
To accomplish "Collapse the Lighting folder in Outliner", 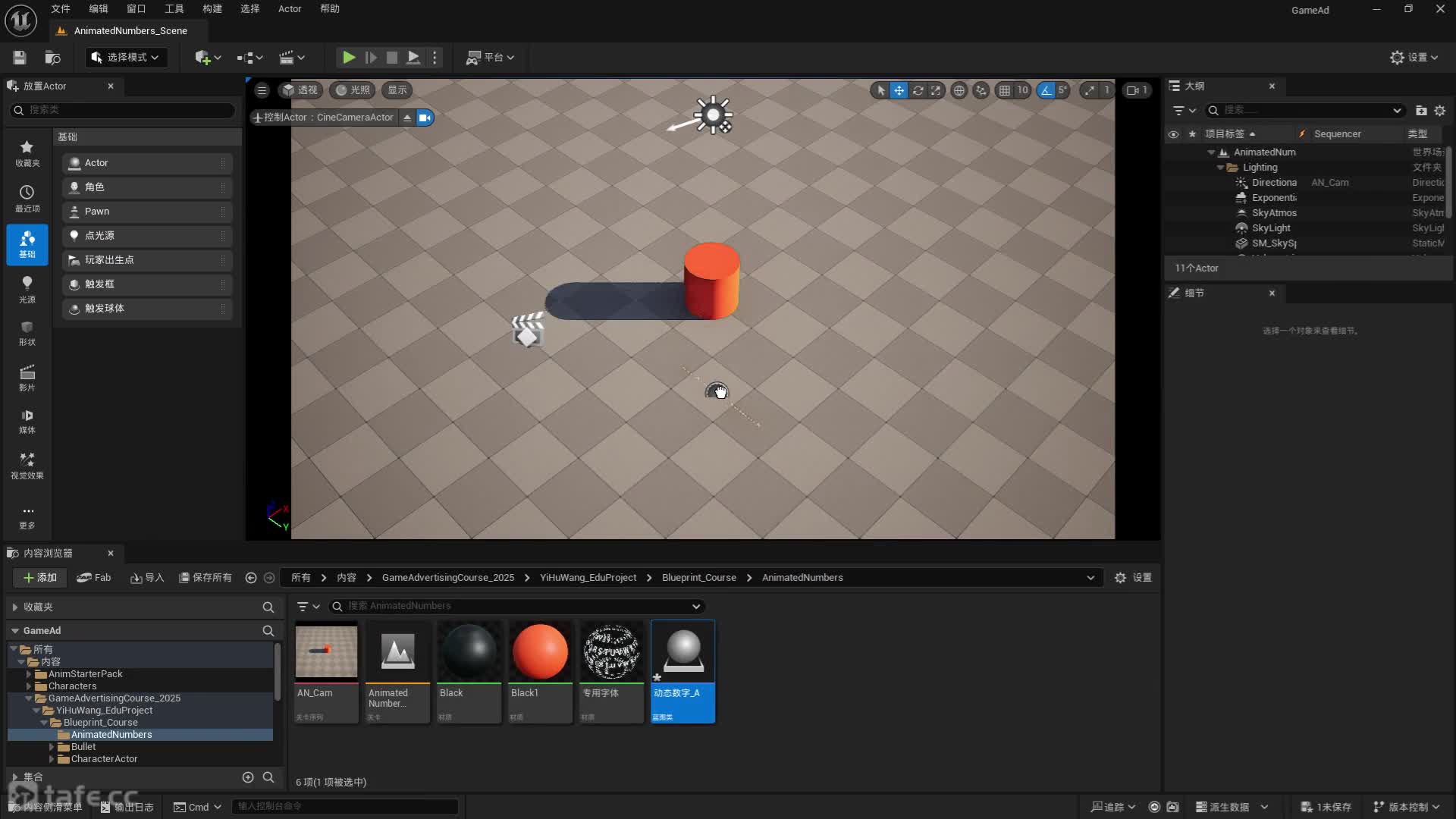I will [x=1220, y=168].
